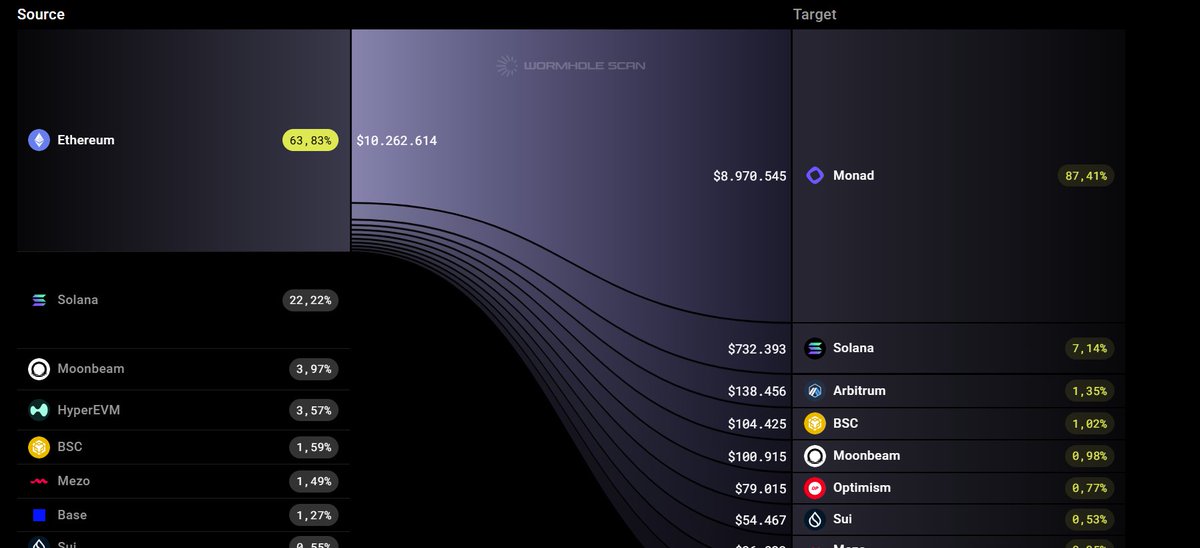
Task: Click the Mezo icon in Source list
Action: click(x=39, y=481)
